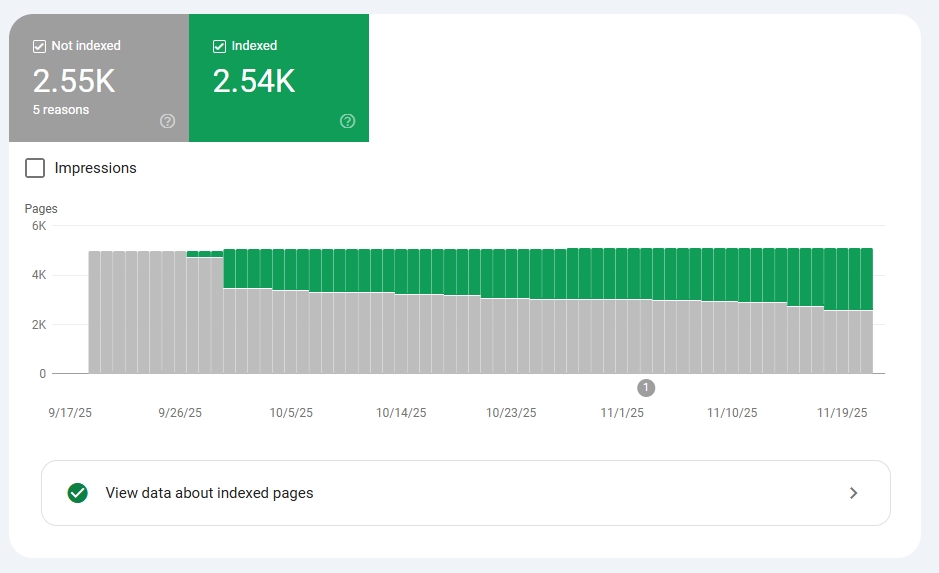
Task: Open View data about indexed pages
Action: [209, 493]
